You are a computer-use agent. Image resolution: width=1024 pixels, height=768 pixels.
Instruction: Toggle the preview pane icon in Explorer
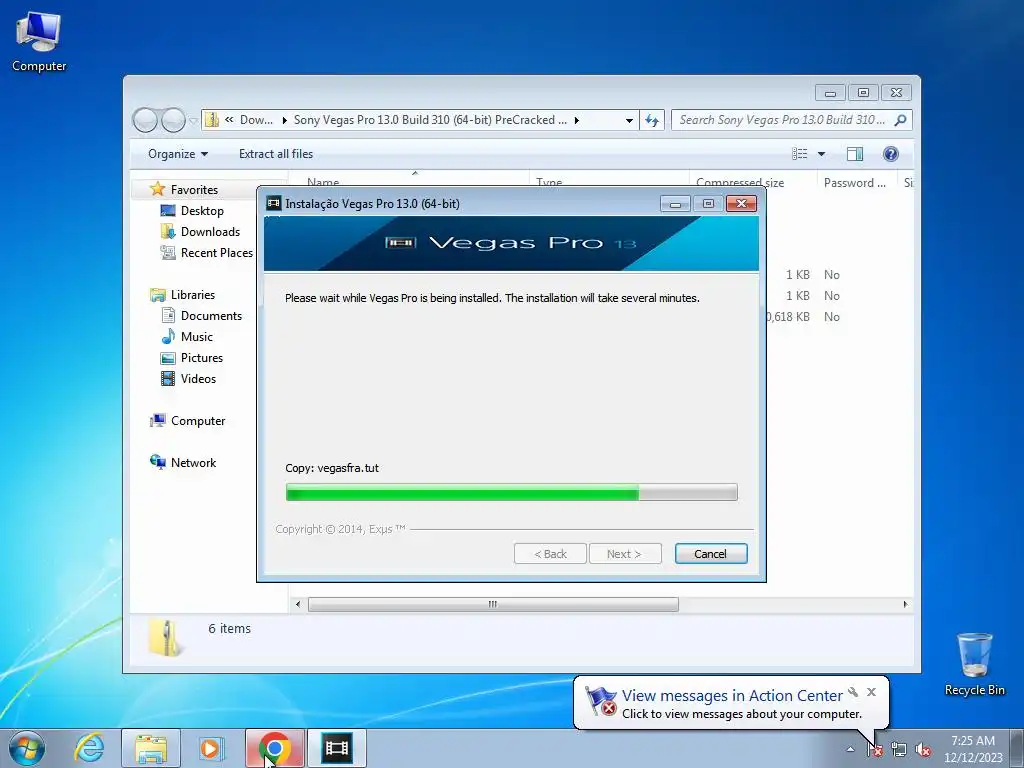click(x=854, y=154)
